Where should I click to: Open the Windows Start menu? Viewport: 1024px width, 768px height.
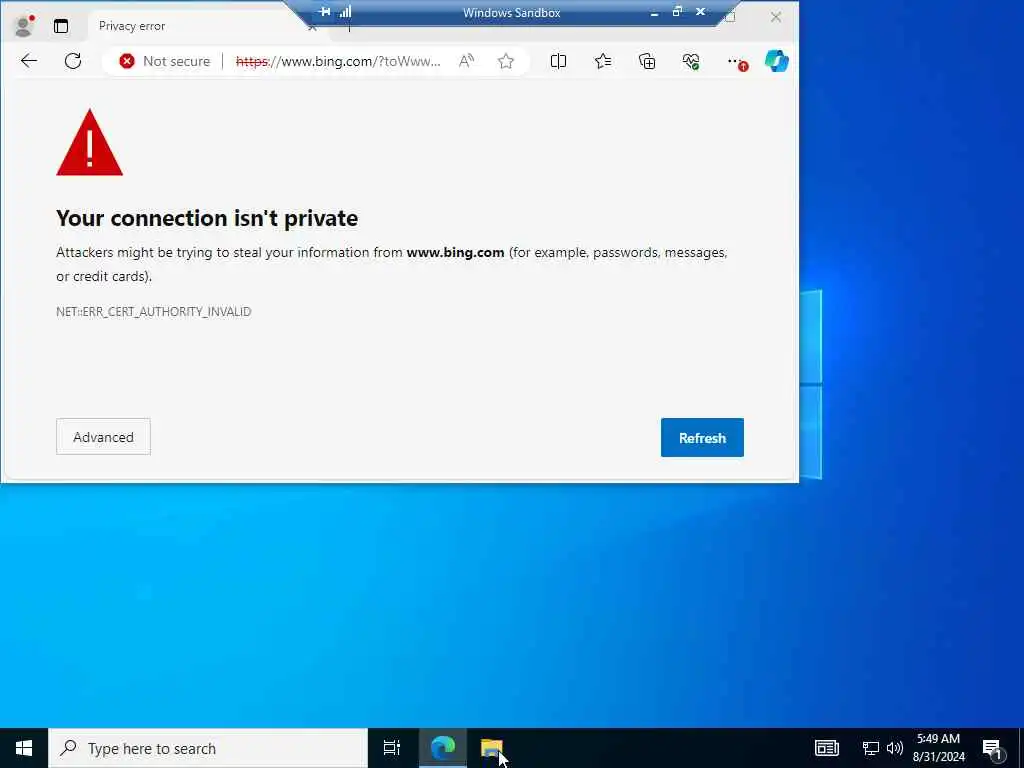point(24,748)
